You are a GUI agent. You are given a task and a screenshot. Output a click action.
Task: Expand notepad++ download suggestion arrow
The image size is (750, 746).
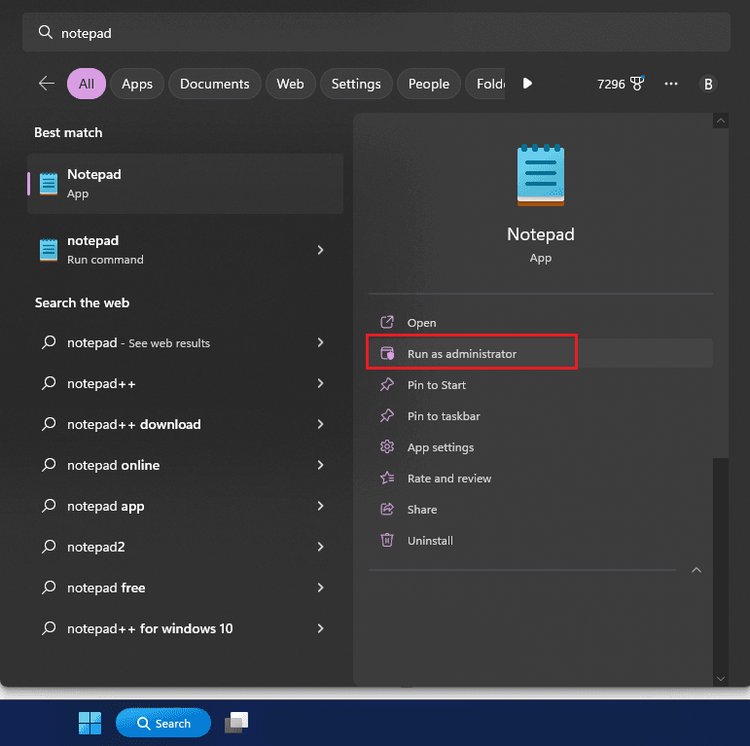click(320, 424)
